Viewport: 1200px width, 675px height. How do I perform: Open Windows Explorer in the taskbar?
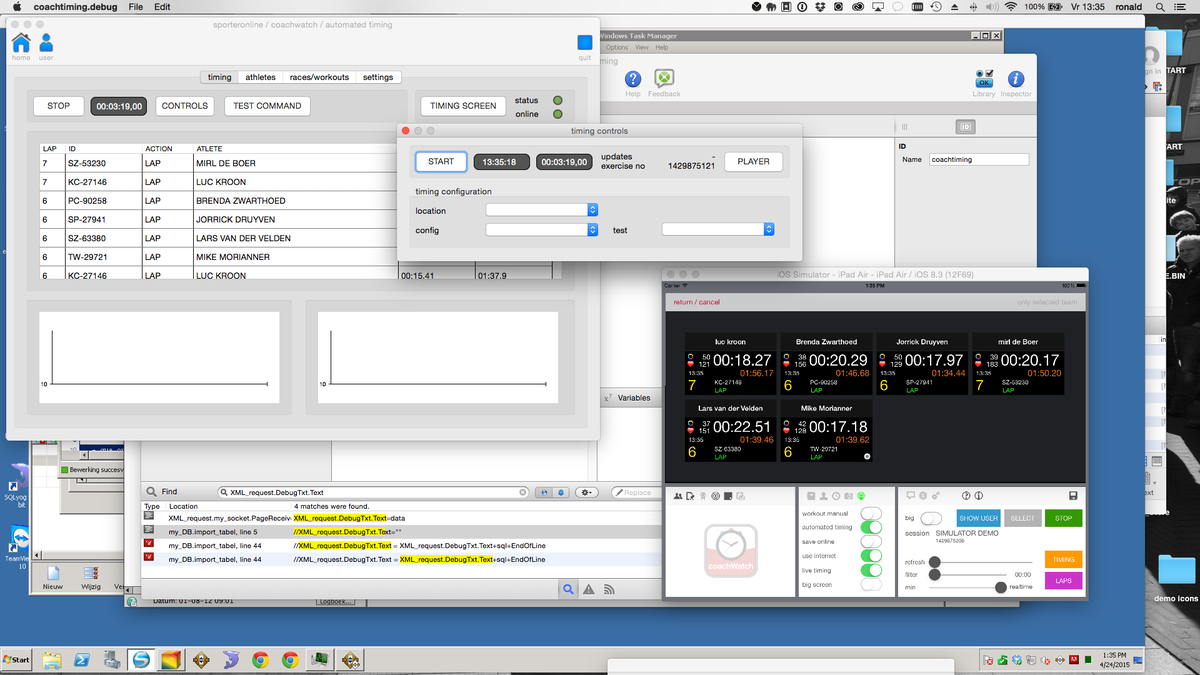[x=51, y=660]
